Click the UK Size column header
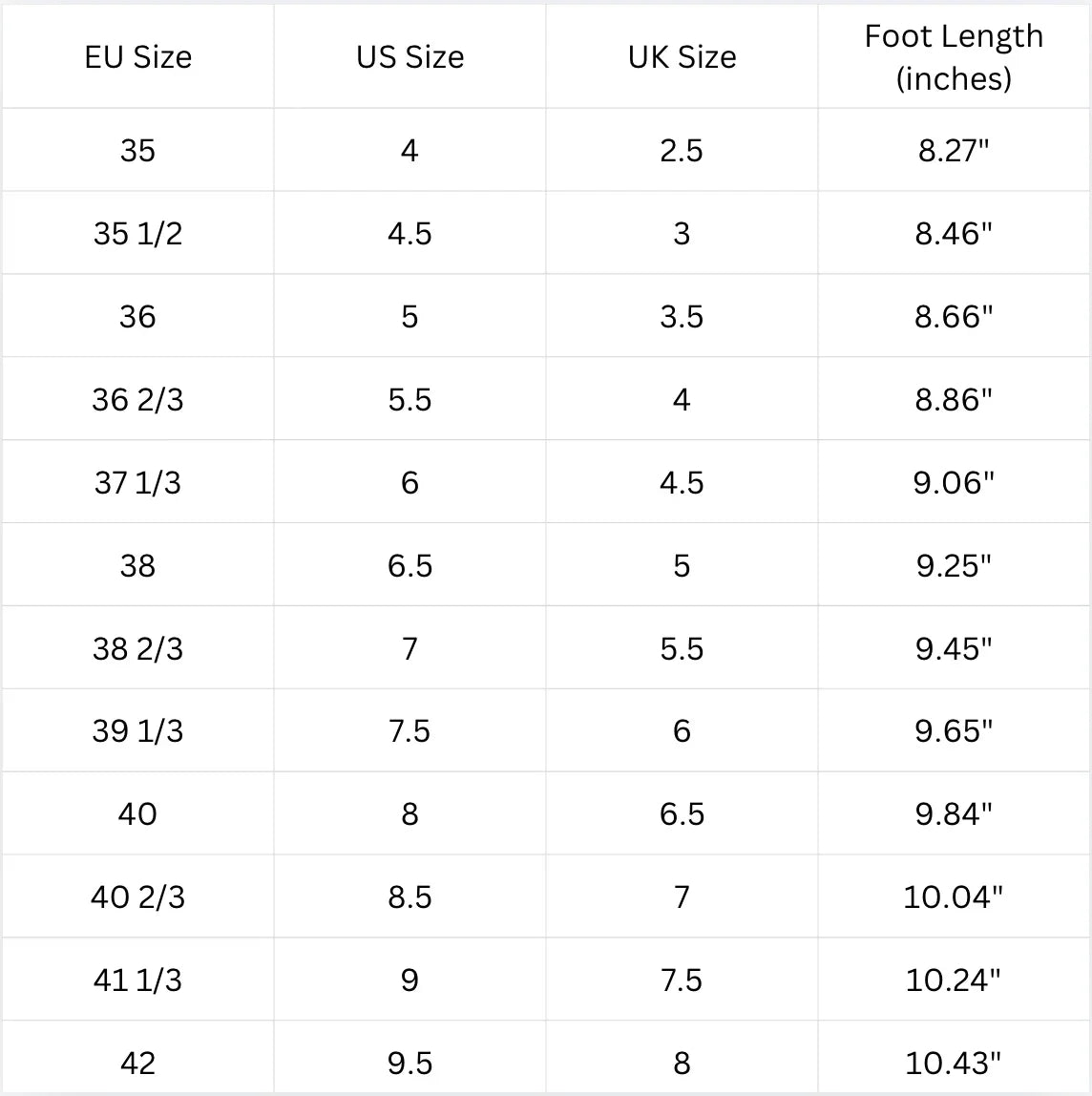1092x1096 pixels. coord(682,56)
